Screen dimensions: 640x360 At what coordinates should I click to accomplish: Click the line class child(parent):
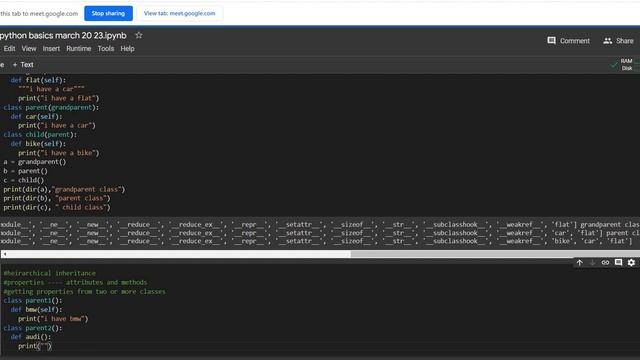[40, 135]
